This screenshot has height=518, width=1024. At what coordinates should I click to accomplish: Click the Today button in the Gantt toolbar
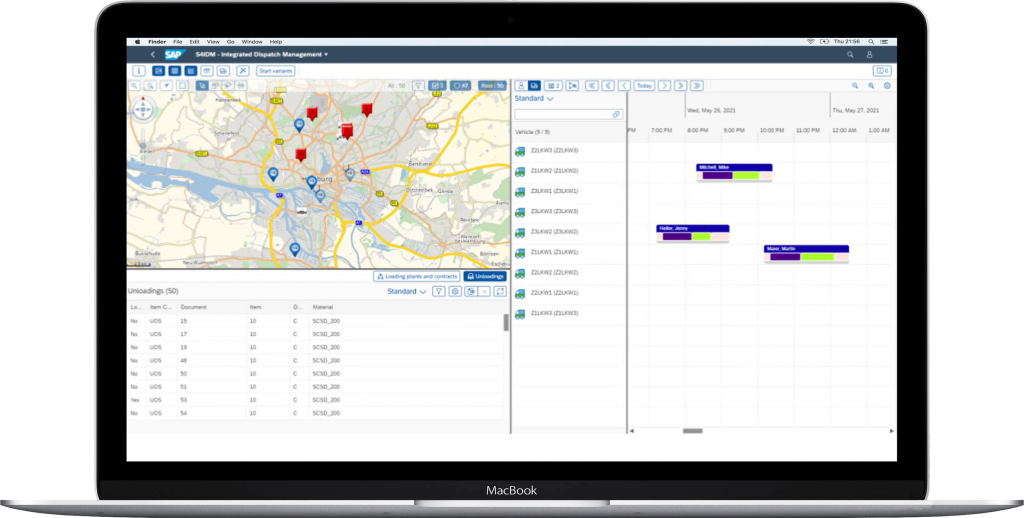pos(644,86)
